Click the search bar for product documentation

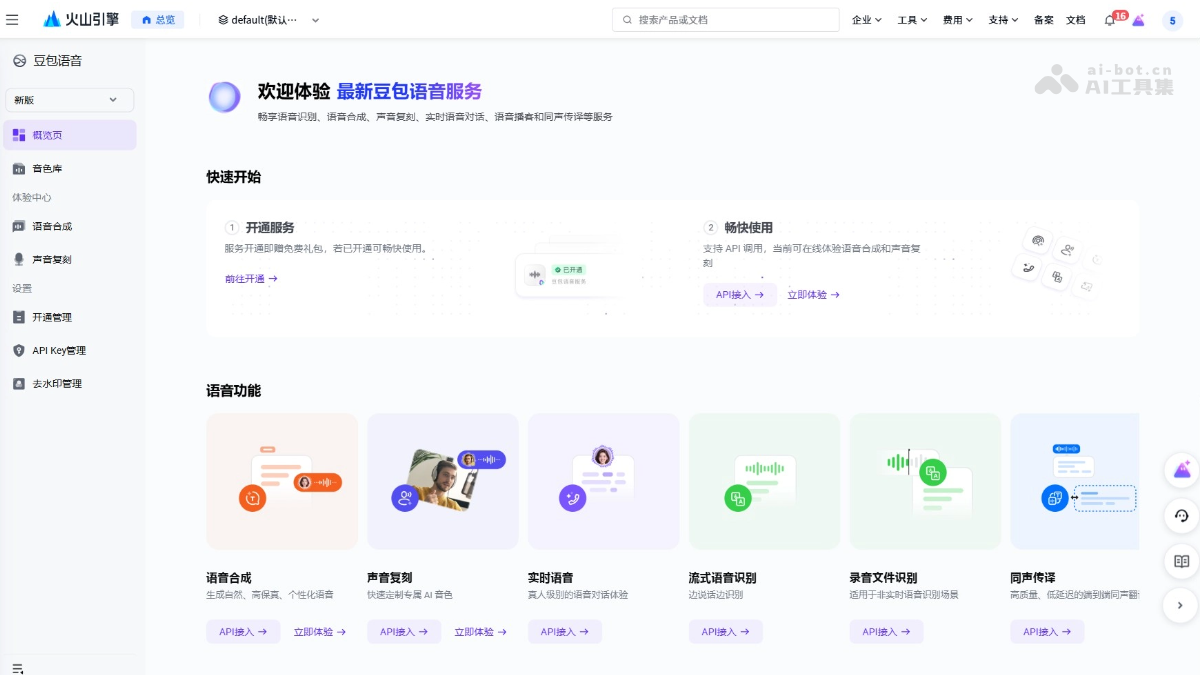pos(725,19)
